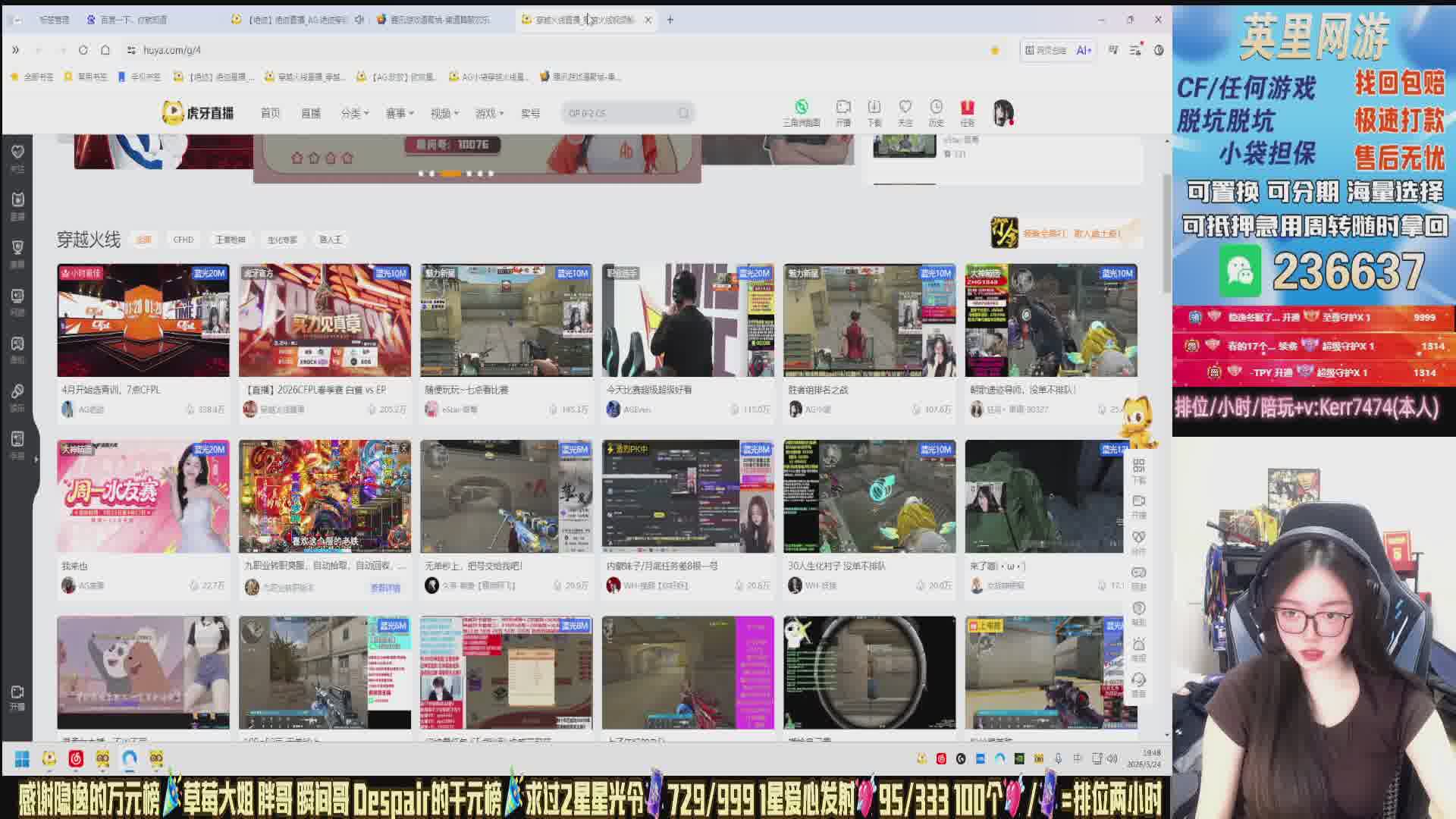
Task: Expand the 分类 dropdown menu
Action: click(x=354, y=113)
